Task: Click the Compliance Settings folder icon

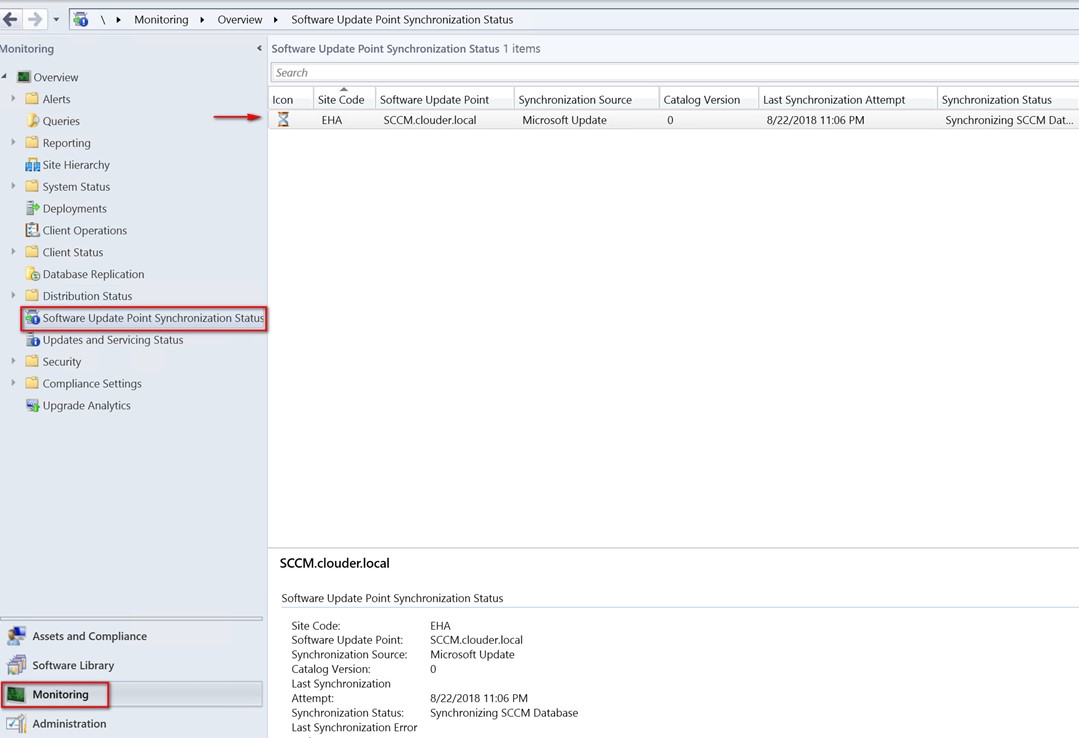Action: 32,383
